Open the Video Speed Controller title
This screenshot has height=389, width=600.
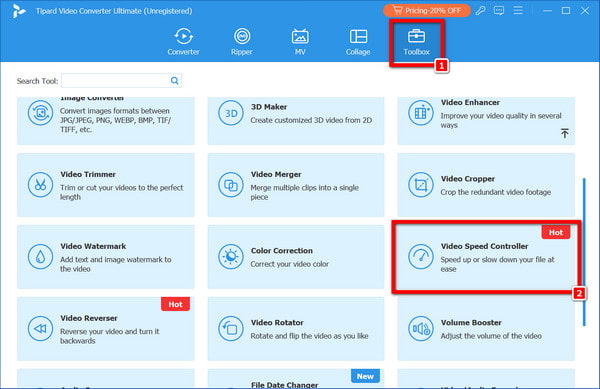[x=484, y=246]
